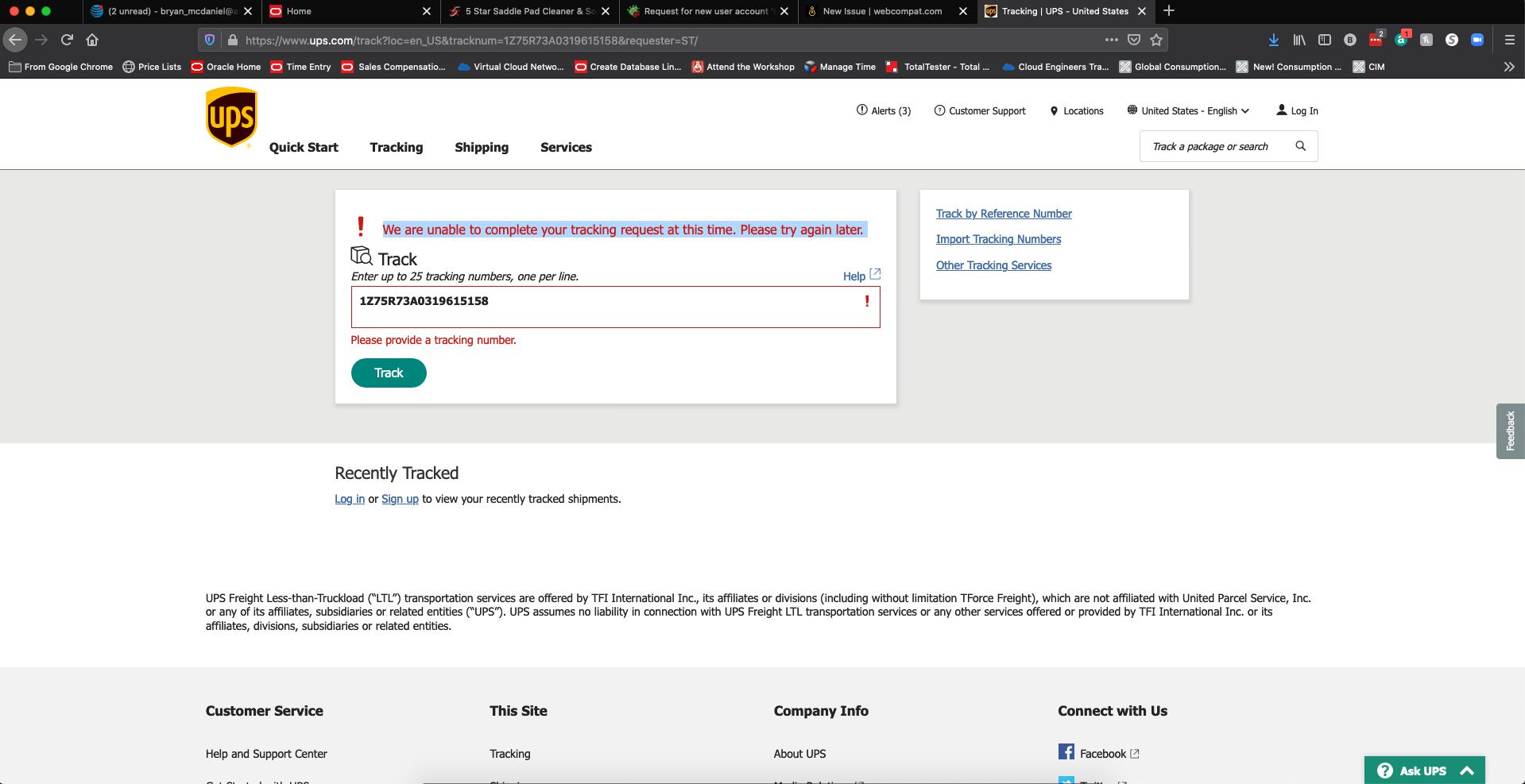The width and height of the screenshot is (1525, 784).
Task: Expand the Ask UPS chat widget
Action: tap(1424, 770)
